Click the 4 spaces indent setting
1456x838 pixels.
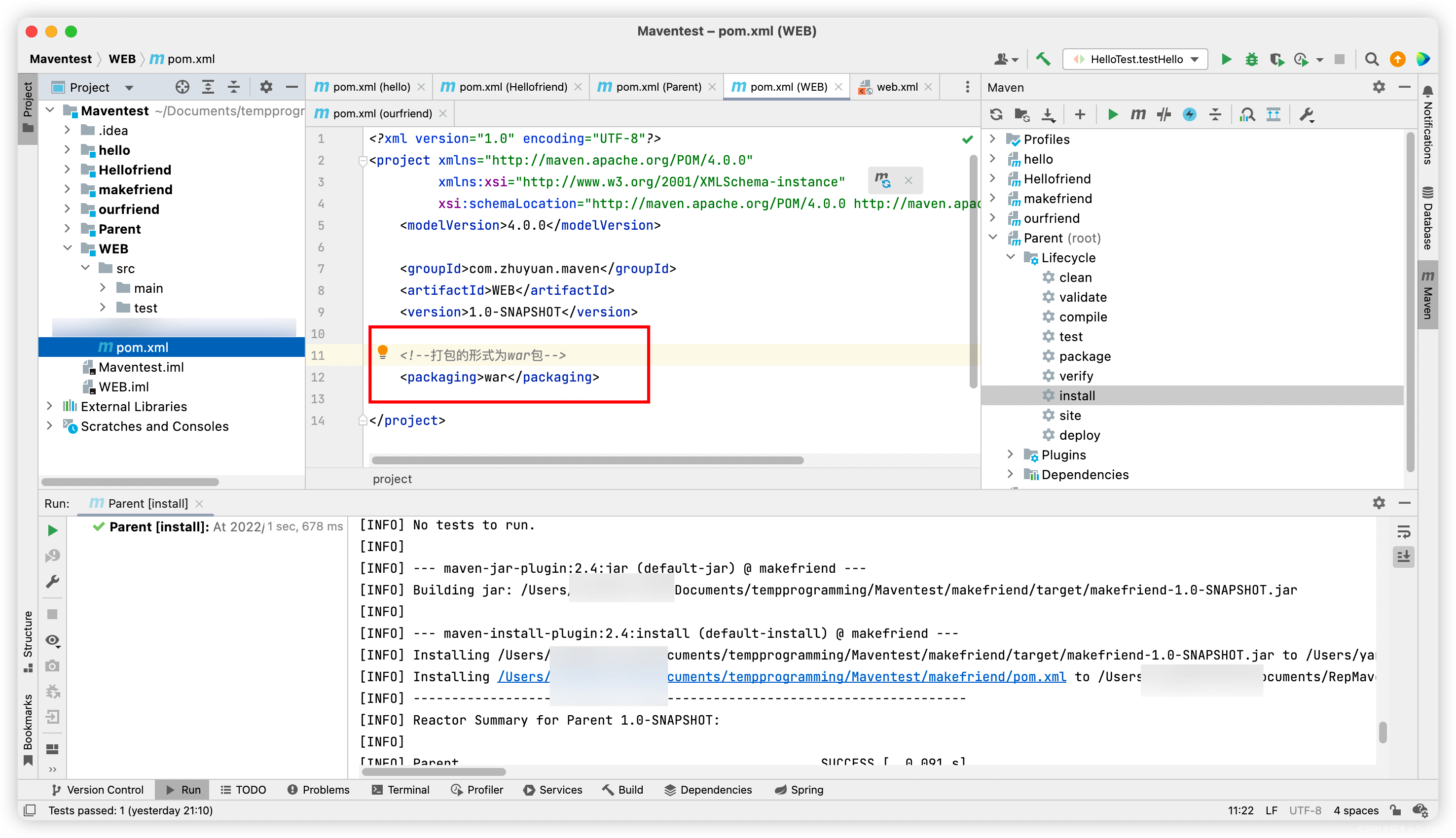tap(1356, 810)
